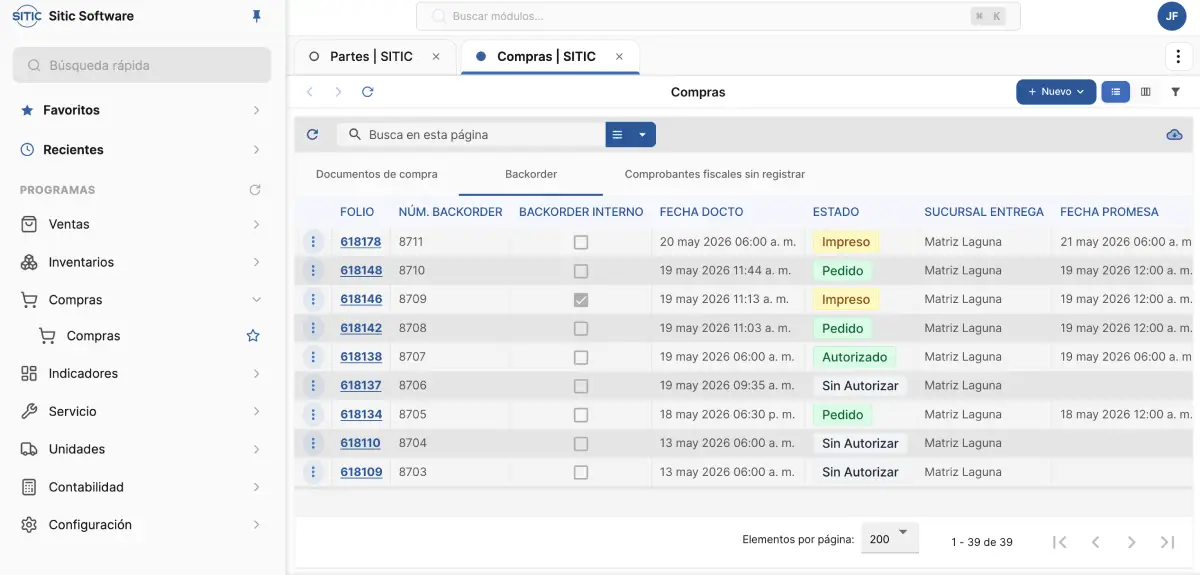
Task: Click the Búsqueda rápida field
Action: coord(142,65)
